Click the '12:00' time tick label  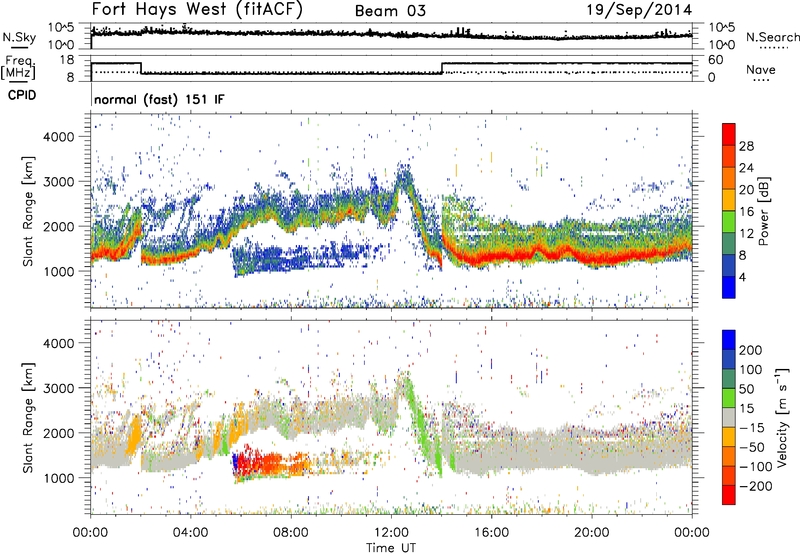[391, 533]
